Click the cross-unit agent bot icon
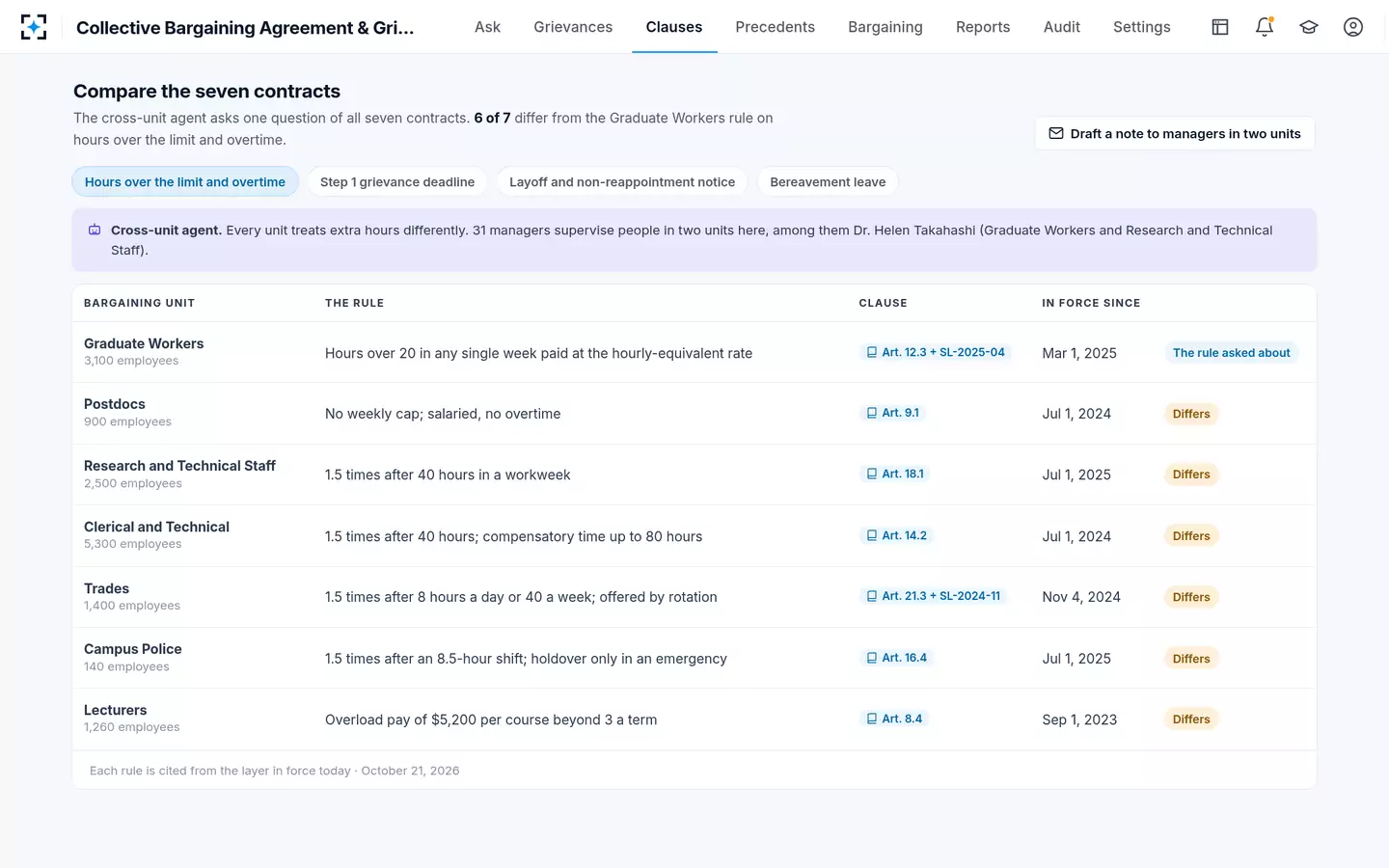1389x868 pixels. pyautogui.click(x=95, y=231)
